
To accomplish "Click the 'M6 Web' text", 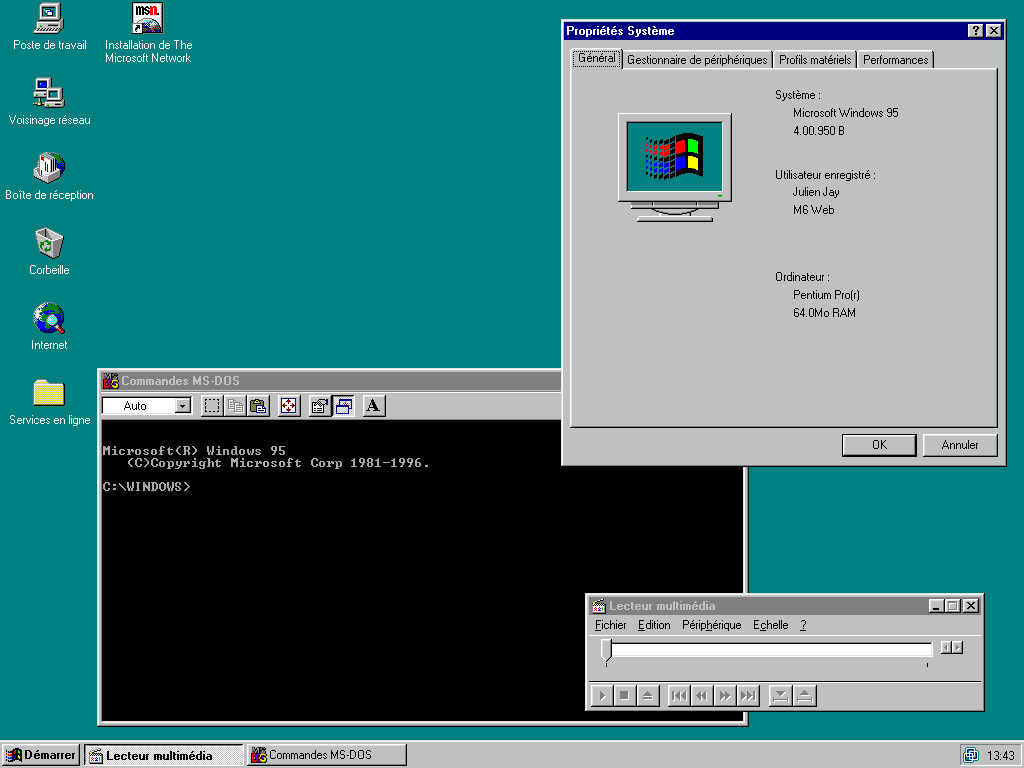I will click(813, 210).
